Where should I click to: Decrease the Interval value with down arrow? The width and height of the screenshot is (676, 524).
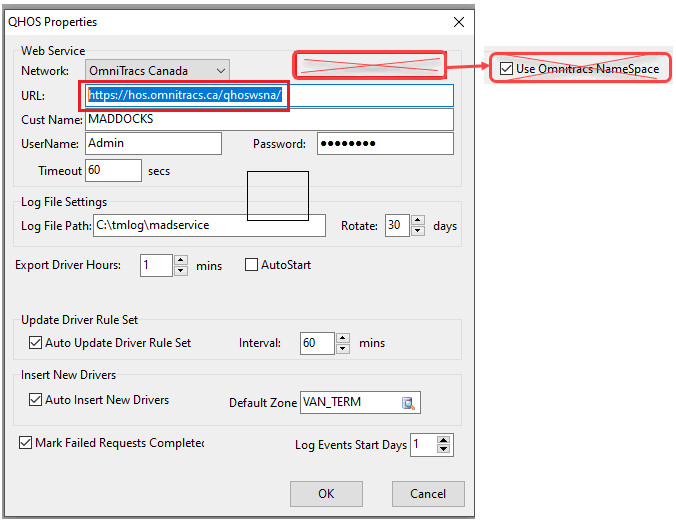343,348
